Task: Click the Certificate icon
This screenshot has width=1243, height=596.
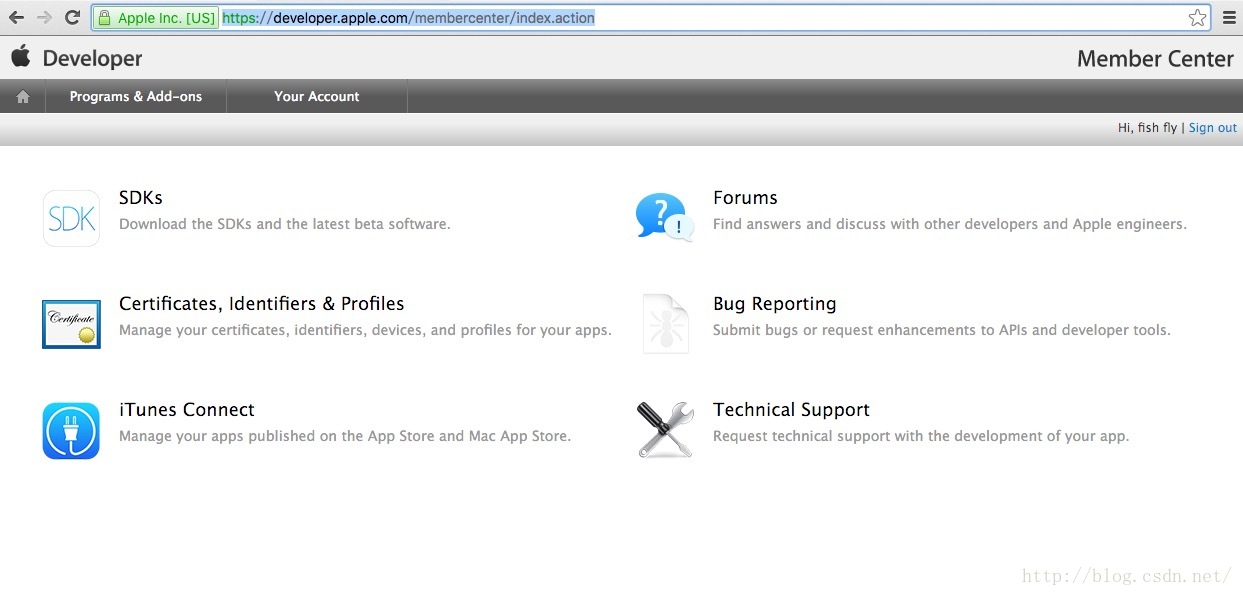Action: (71, 324)
